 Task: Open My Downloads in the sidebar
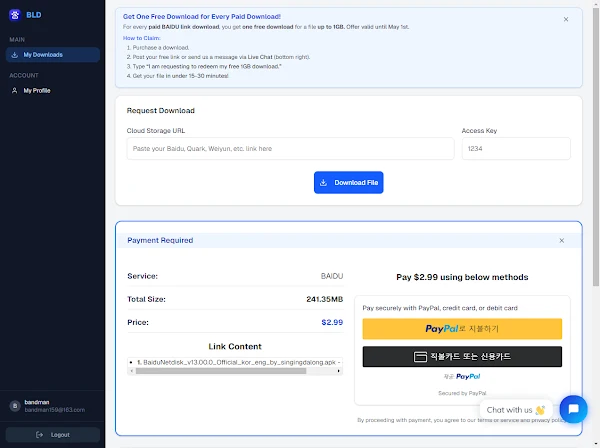pyautogui.click(x=53, y=55)
